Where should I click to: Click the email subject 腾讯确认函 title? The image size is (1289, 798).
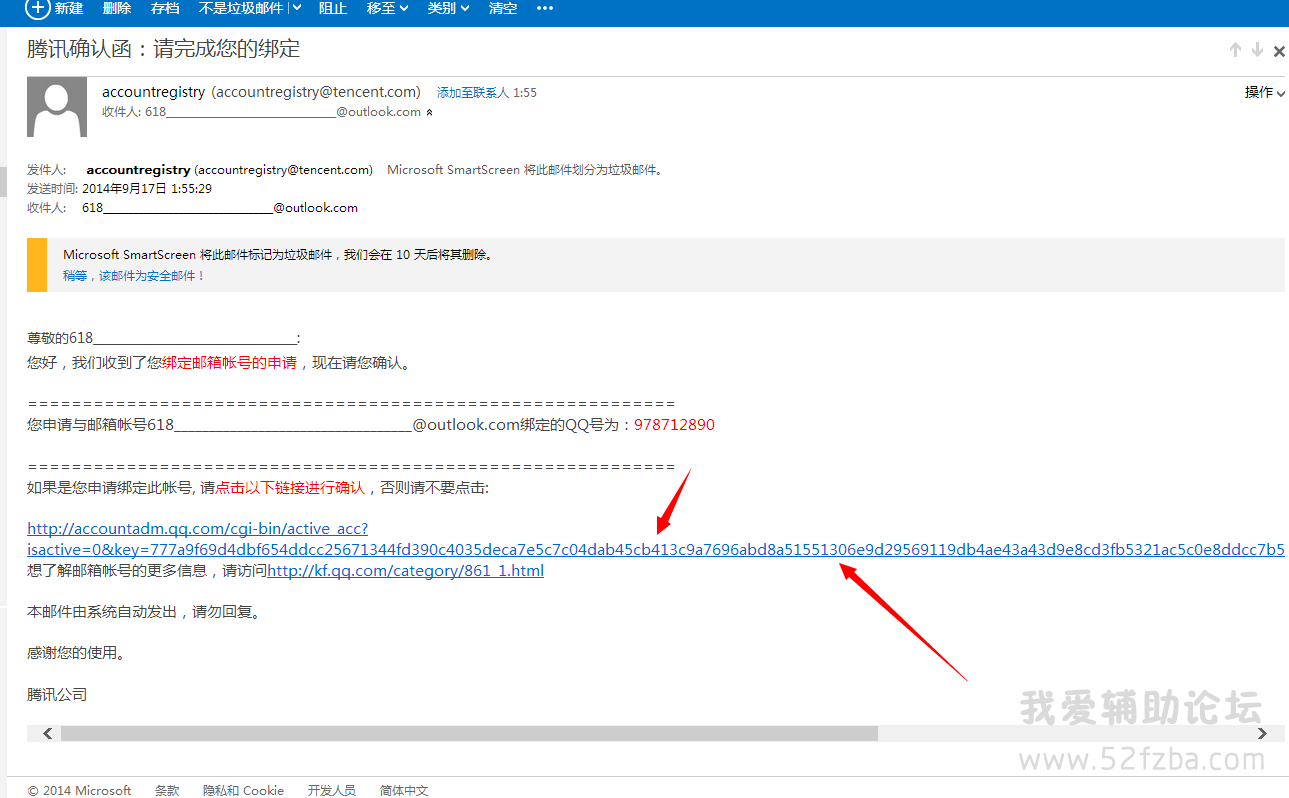[x=163, y=49]
